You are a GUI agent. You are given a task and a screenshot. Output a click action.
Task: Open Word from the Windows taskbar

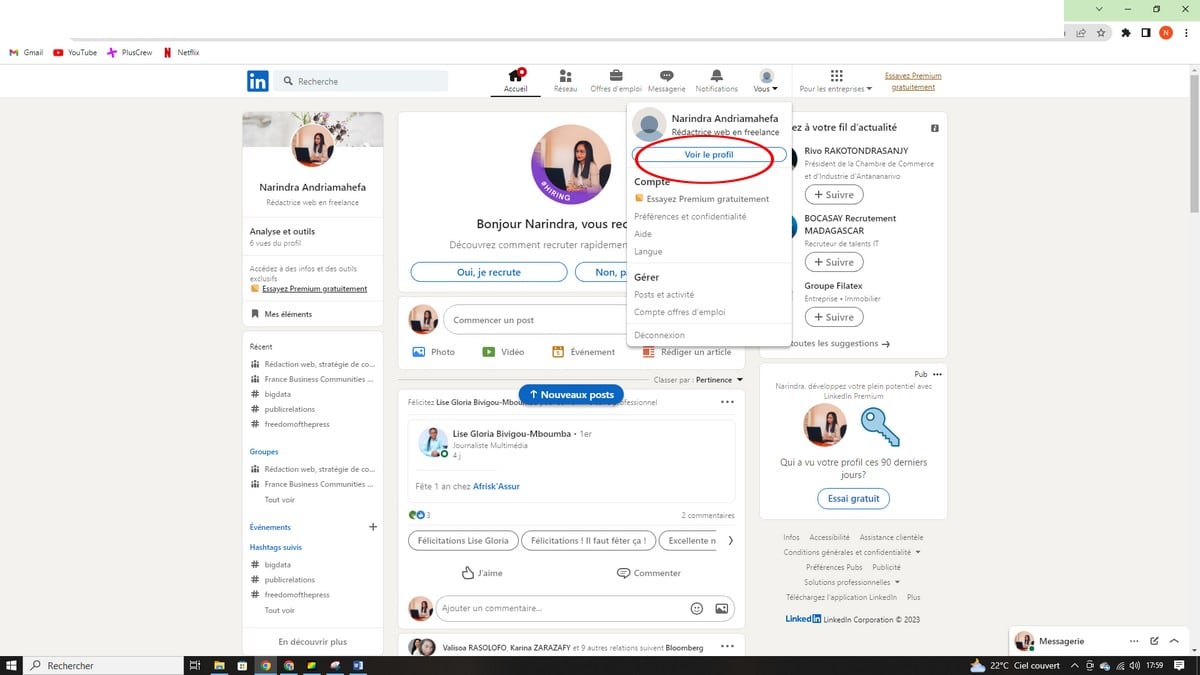click(x=358, y=665)
